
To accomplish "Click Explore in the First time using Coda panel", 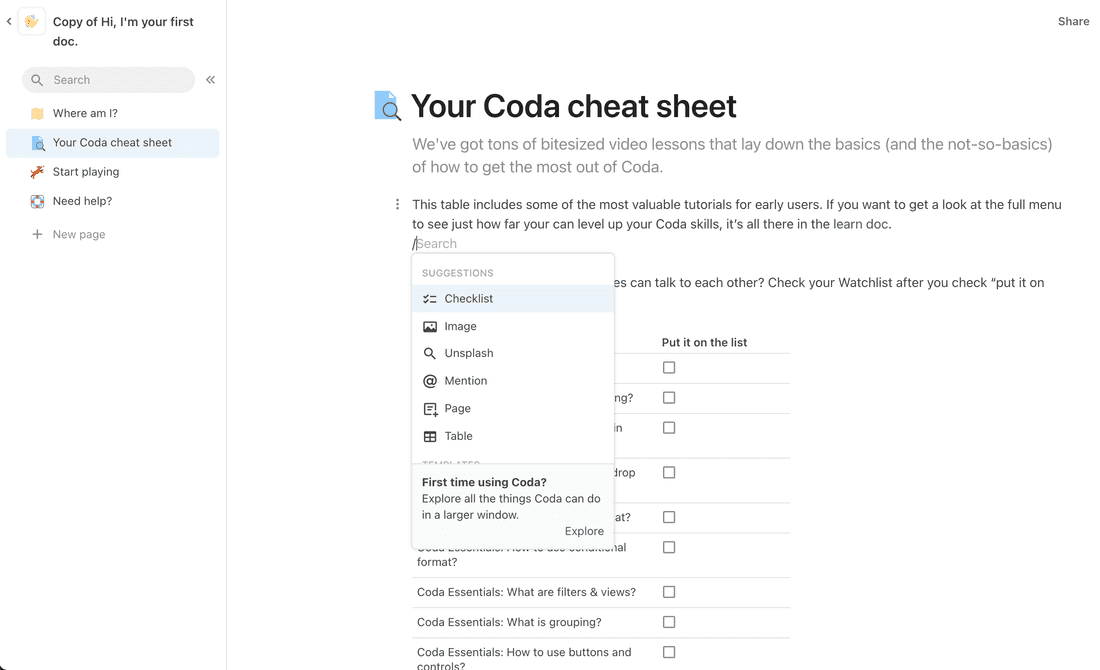I will point(584,531).
